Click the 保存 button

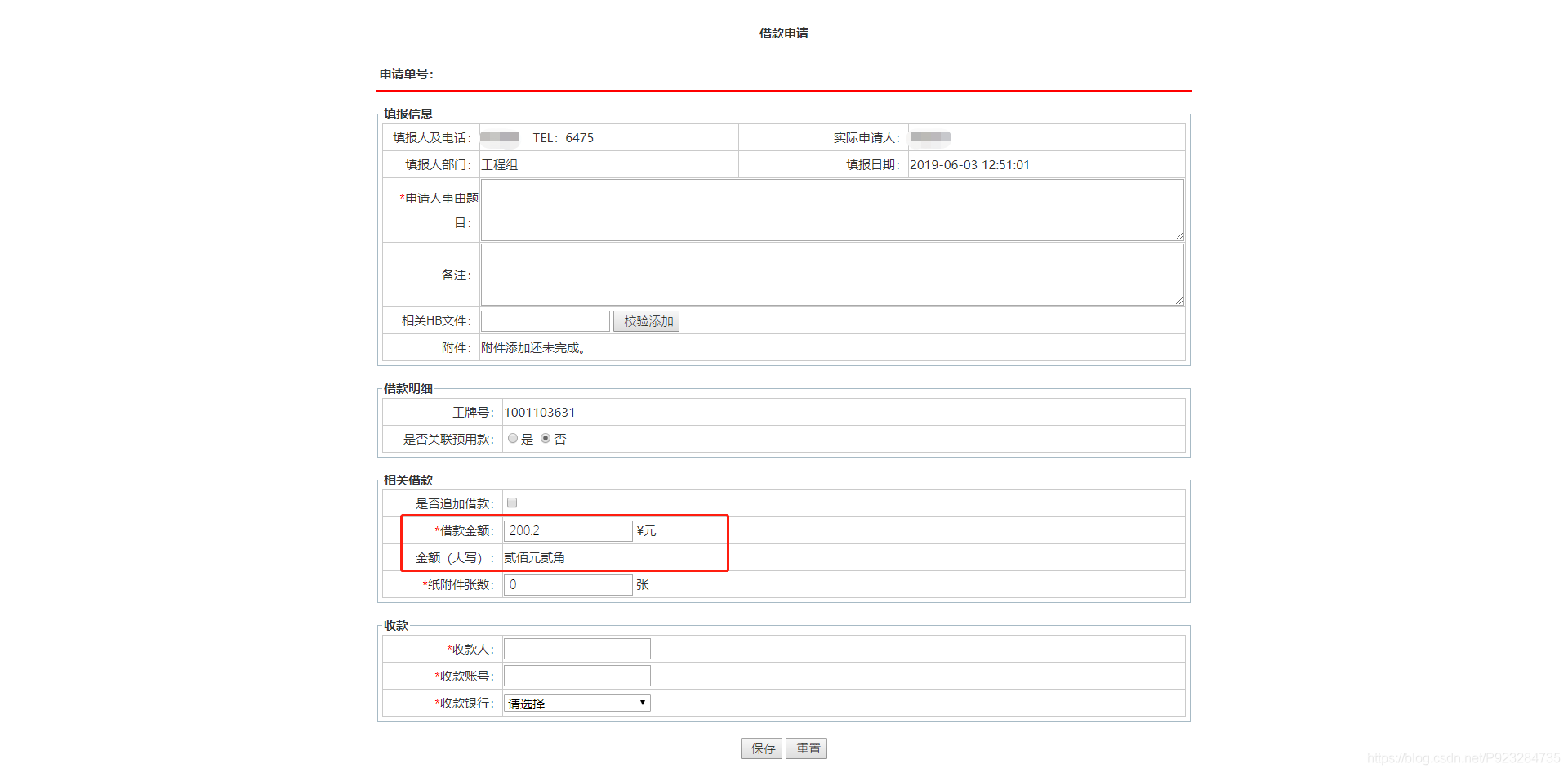(x=762, y=748)
